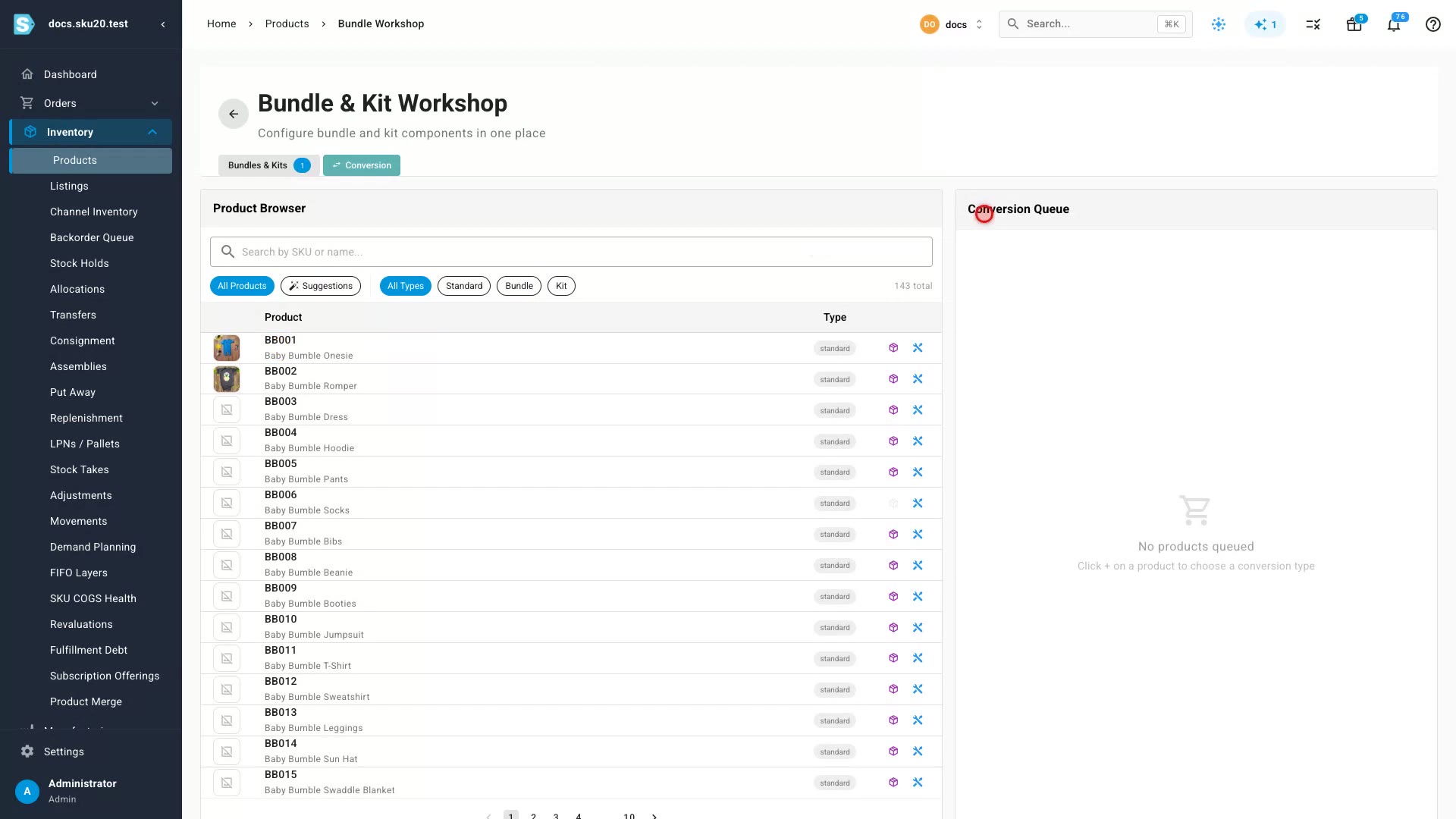
Task: Filter product types by Bundle
Action: pyautogui.click(x=519, y=286)
